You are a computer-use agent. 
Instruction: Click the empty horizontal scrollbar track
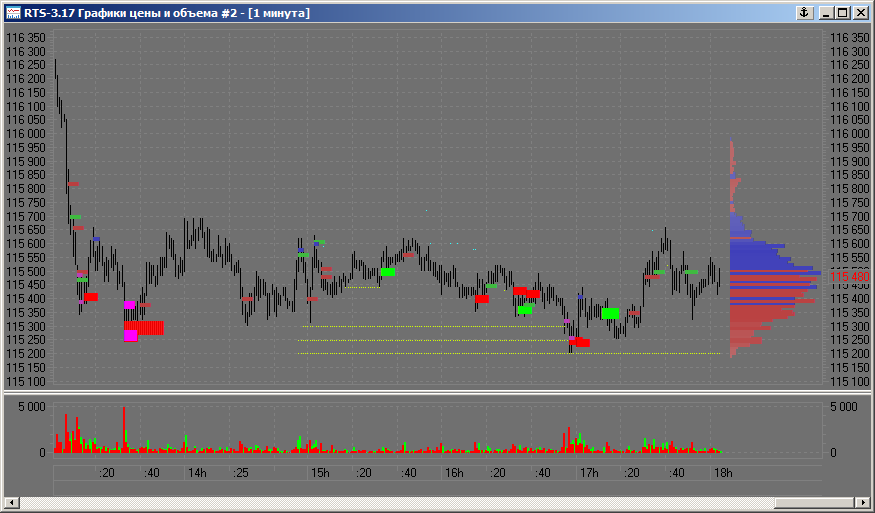click(400, 502)
